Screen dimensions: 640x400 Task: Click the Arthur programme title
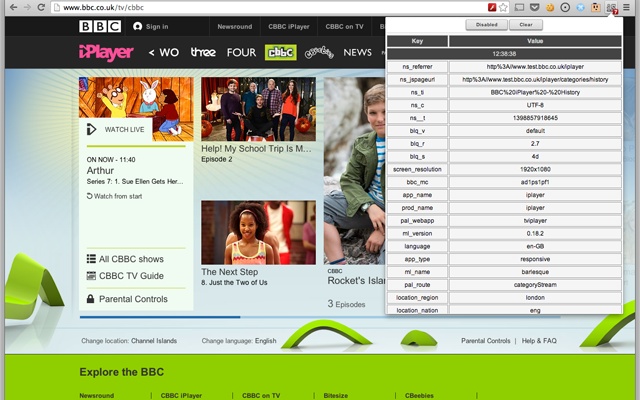point(100,171)
